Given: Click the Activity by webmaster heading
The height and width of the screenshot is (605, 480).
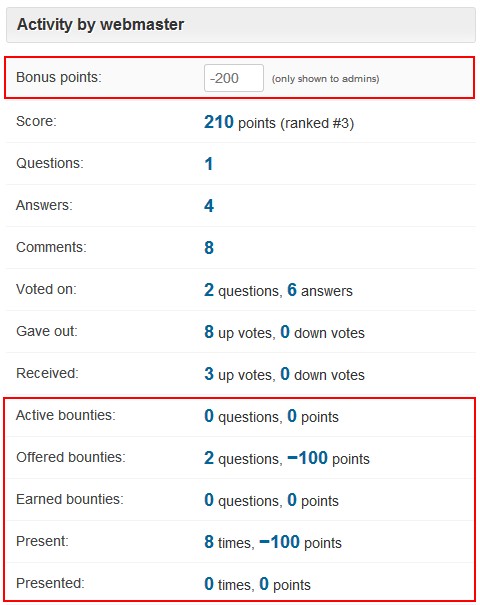Looking at the screenshot, I should click(100, 25).
